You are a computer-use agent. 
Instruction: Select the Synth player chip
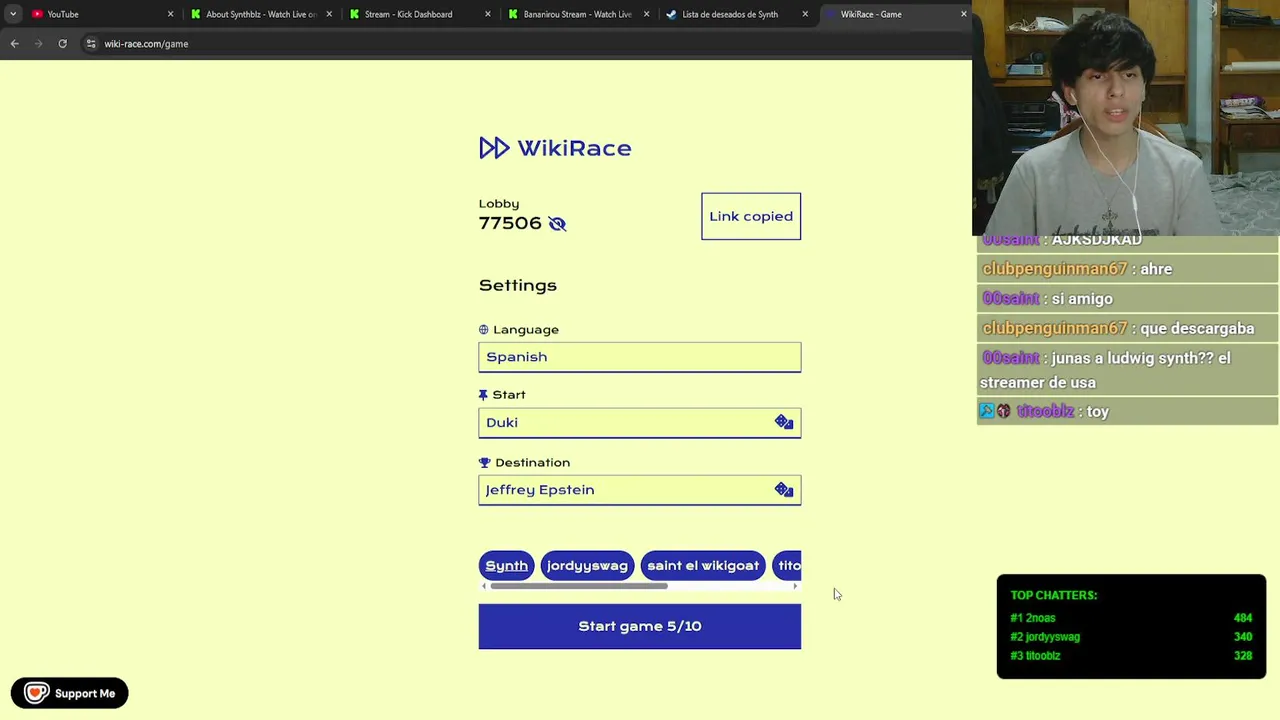click(507, 566)
